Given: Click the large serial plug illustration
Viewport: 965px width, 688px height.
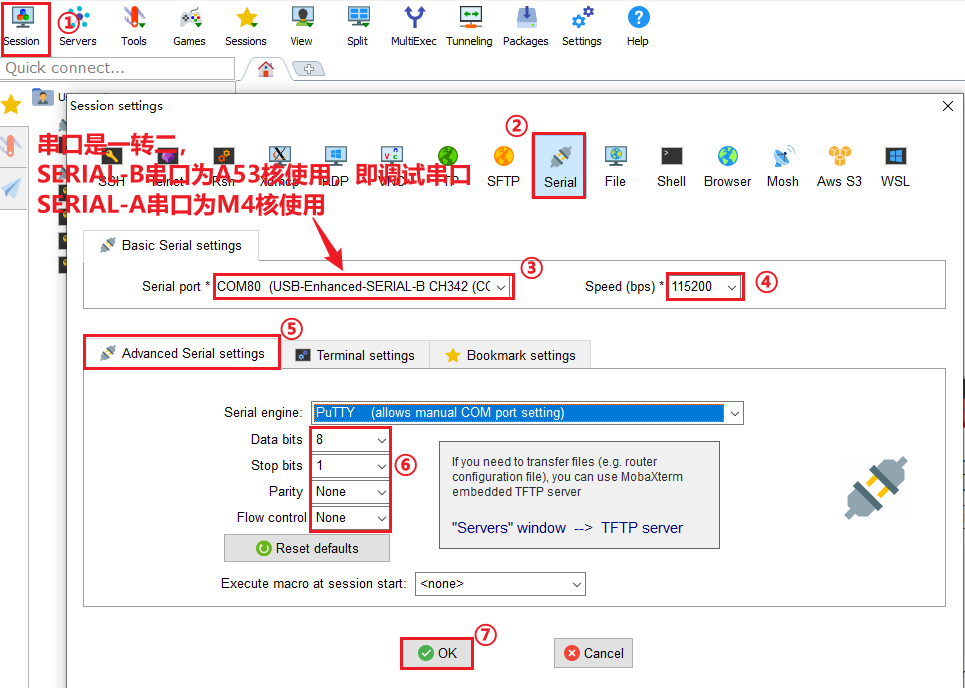Looking at the screenshot, I should (876, 487).
